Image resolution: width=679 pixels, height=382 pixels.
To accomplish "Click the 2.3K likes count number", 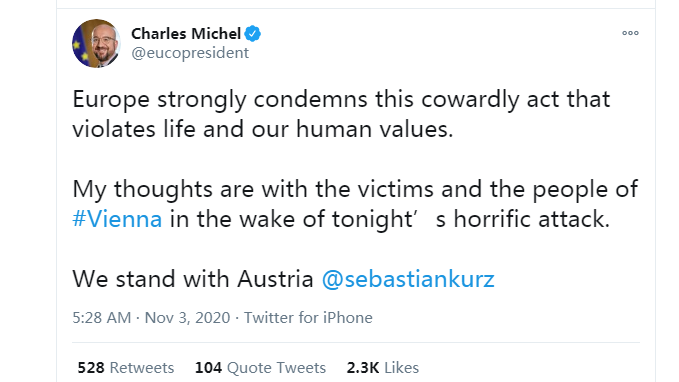I will tap(363, 368).
